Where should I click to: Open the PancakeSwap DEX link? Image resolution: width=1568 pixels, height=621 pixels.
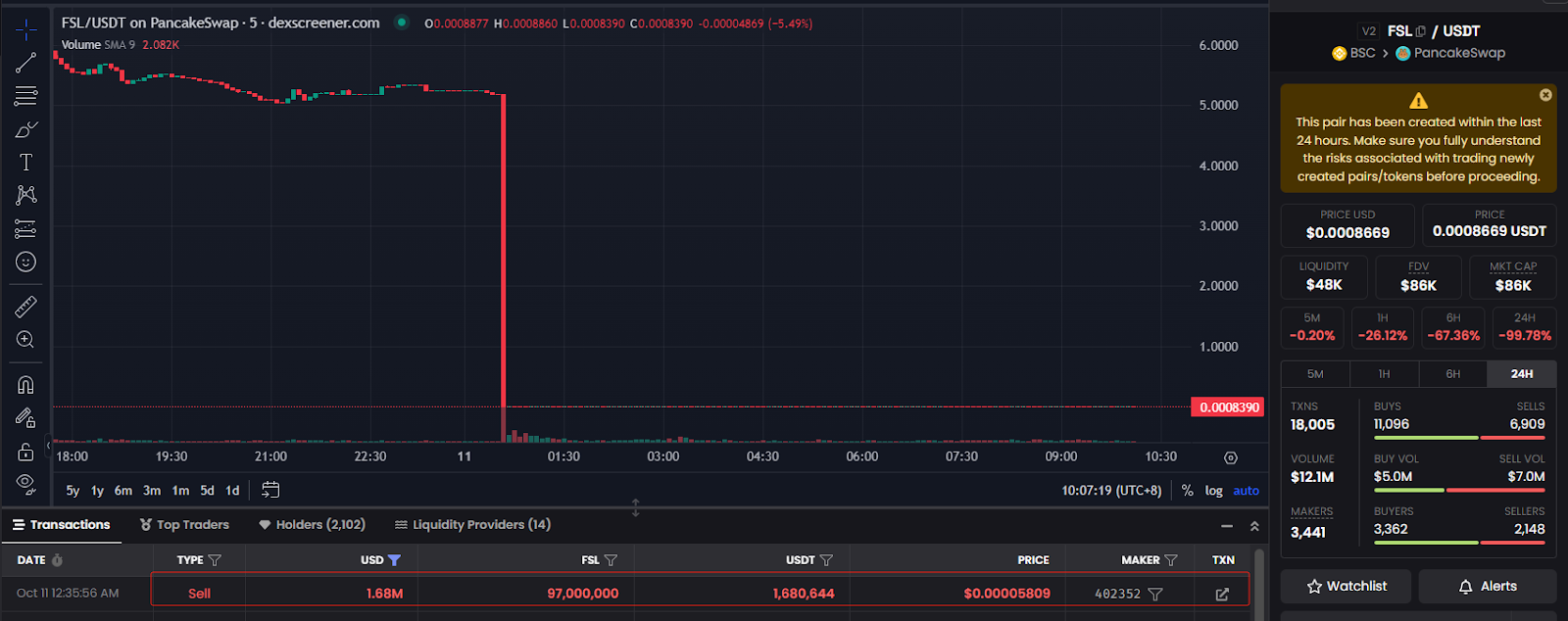coord(1450,53)
